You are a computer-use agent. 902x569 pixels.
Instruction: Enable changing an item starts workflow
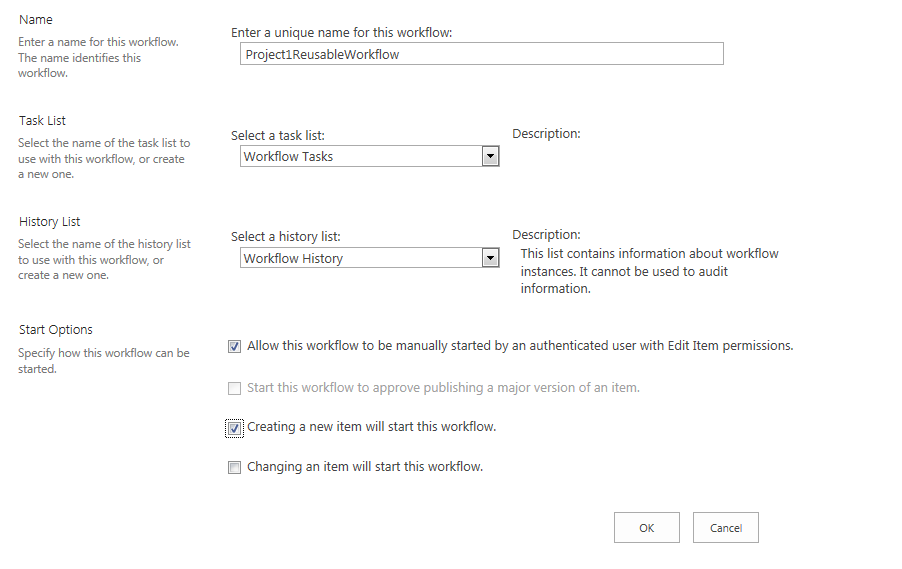[234, 468]
